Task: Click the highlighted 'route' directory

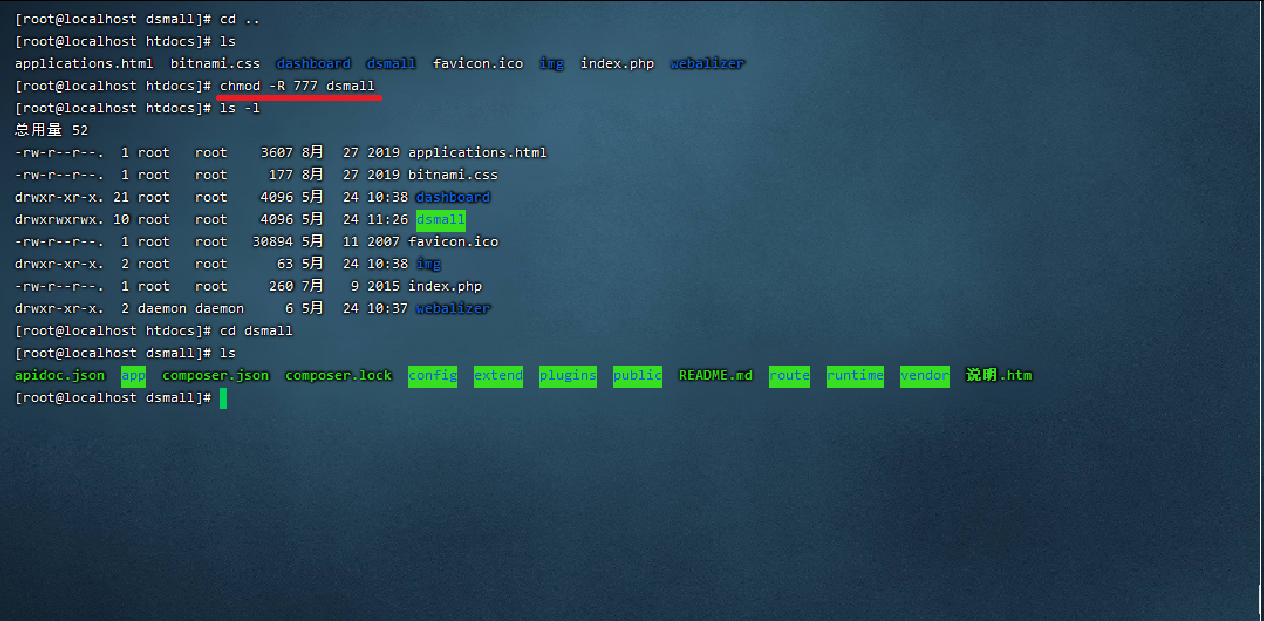Action: pos(789,376)
